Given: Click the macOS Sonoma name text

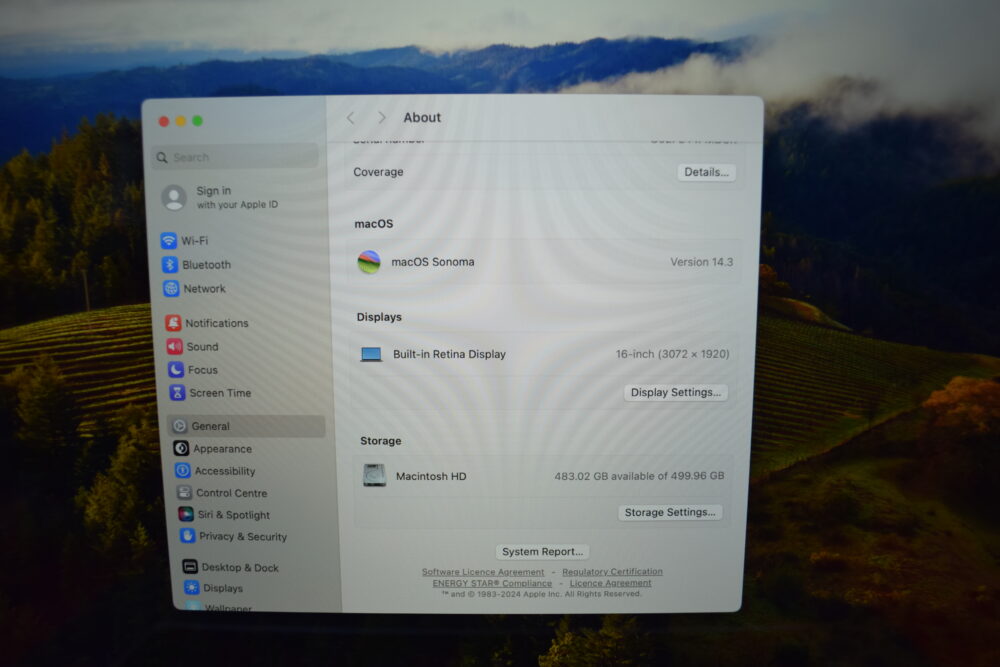Looking at the screenshot, I should click(x=432, y=262).
